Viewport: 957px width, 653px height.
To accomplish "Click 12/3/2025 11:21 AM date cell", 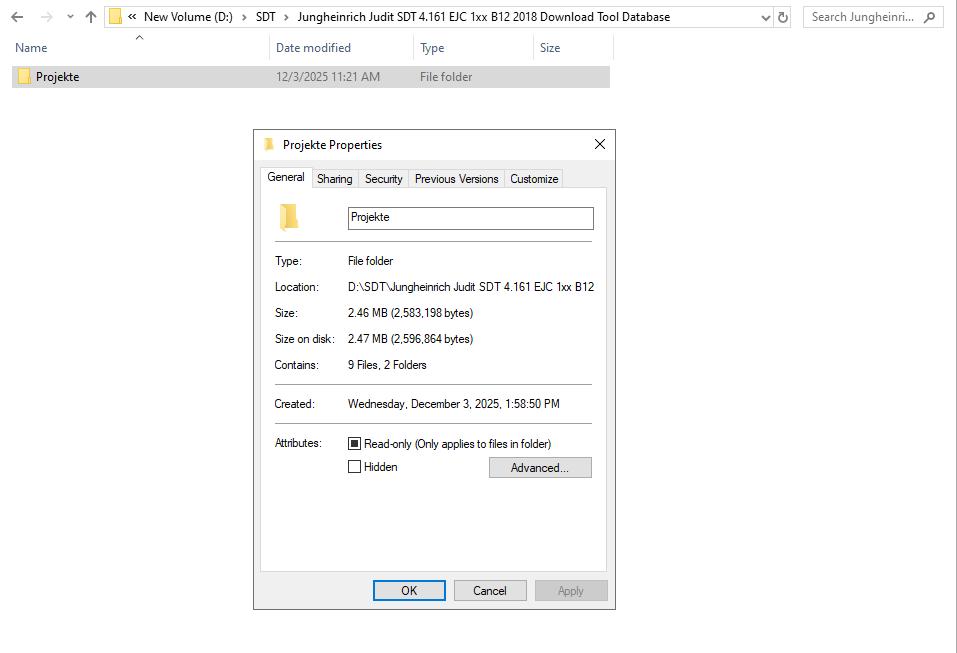I will pos(328,77).
